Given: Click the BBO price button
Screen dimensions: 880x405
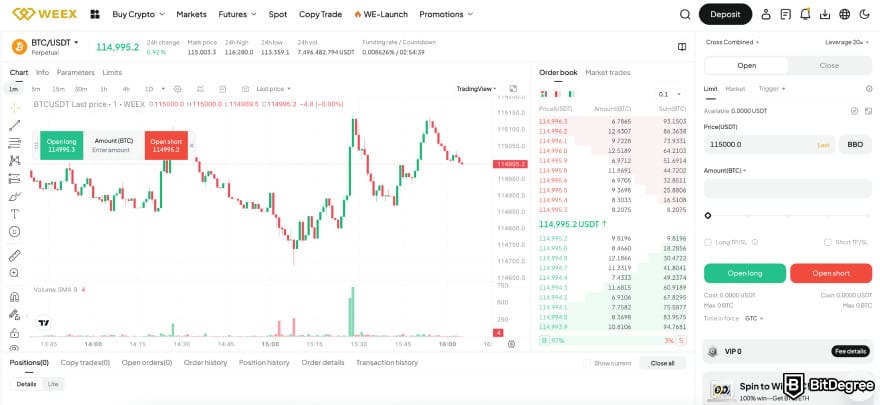Looking at the screenshot, I should pyautogui.click(x=855, y=145).
